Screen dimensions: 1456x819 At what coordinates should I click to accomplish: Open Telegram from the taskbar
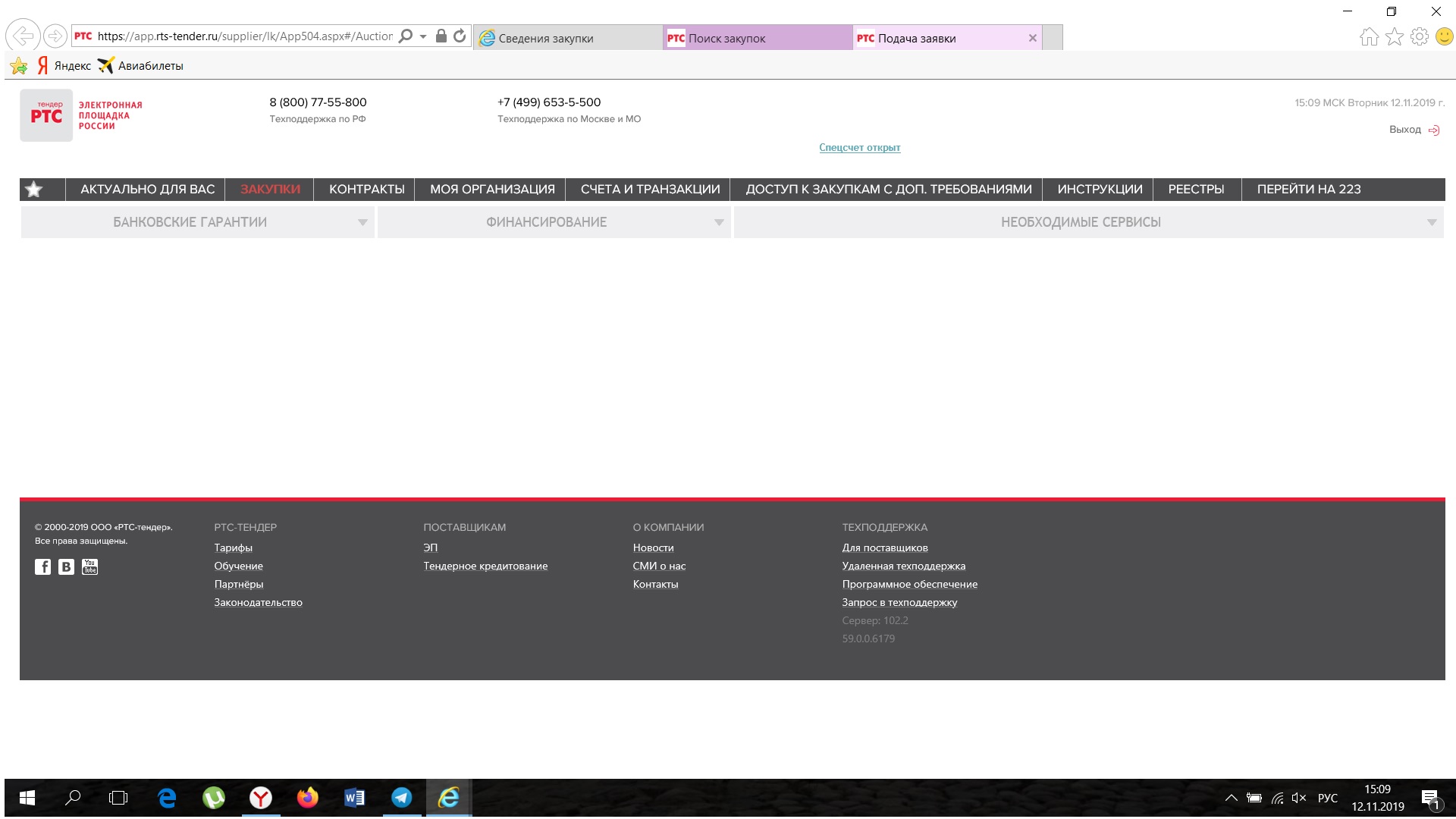pos(401,798)
